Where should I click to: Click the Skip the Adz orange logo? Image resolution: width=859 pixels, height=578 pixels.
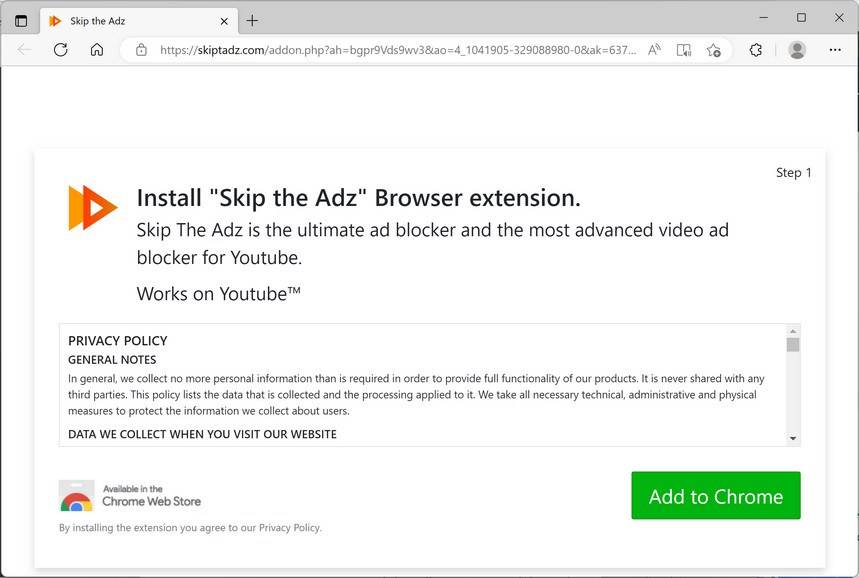(93, 208)
